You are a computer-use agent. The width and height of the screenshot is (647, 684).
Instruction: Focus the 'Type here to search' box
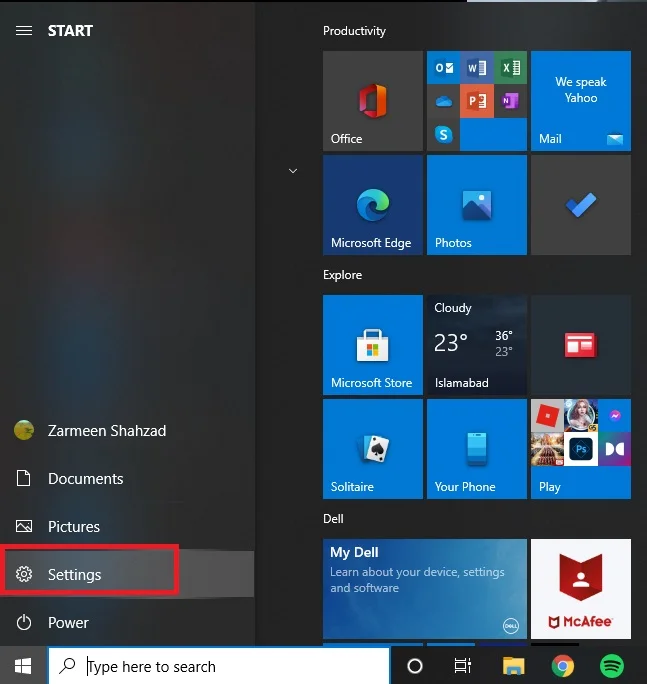pyautogui.click(x=219, y=666)
